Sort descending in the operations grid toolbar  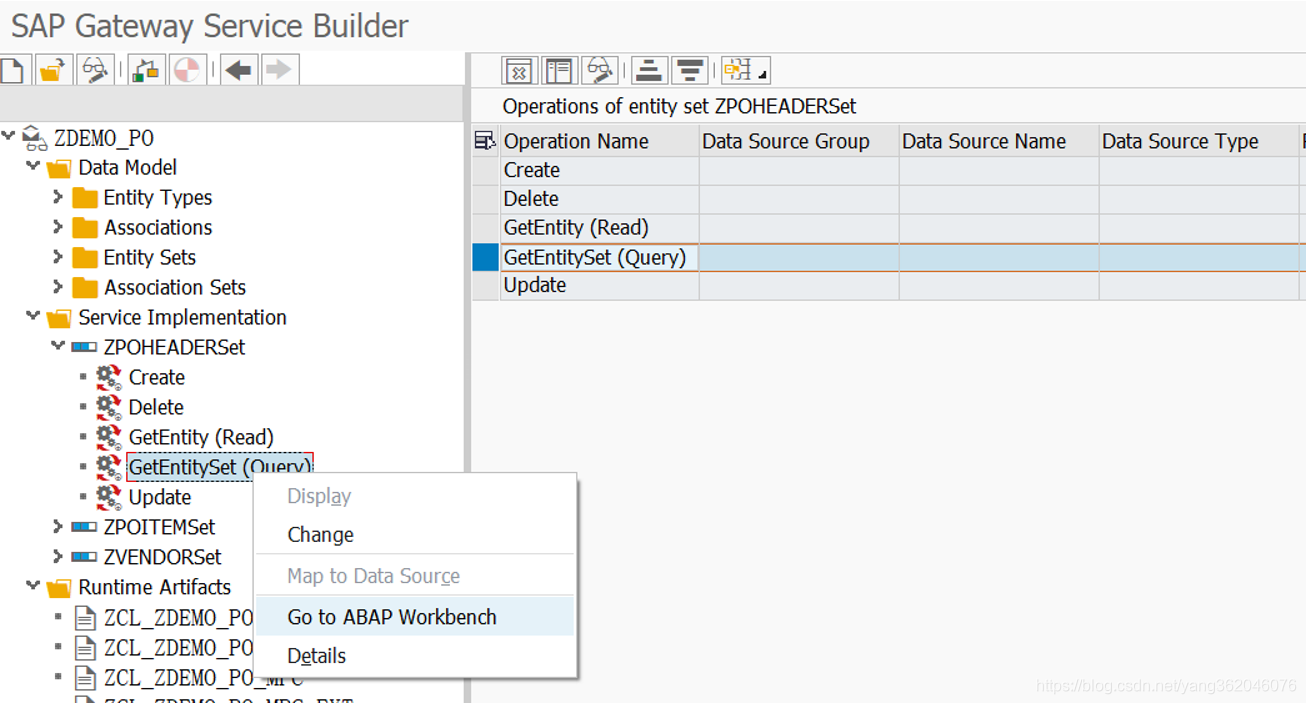(690, 70)
